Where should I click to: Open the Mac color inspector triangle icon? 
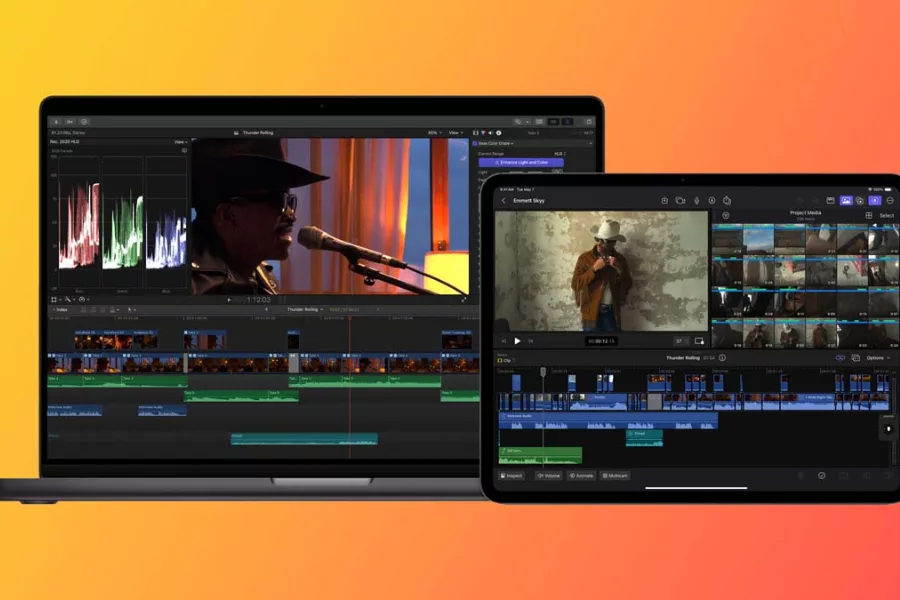(483, 133)
